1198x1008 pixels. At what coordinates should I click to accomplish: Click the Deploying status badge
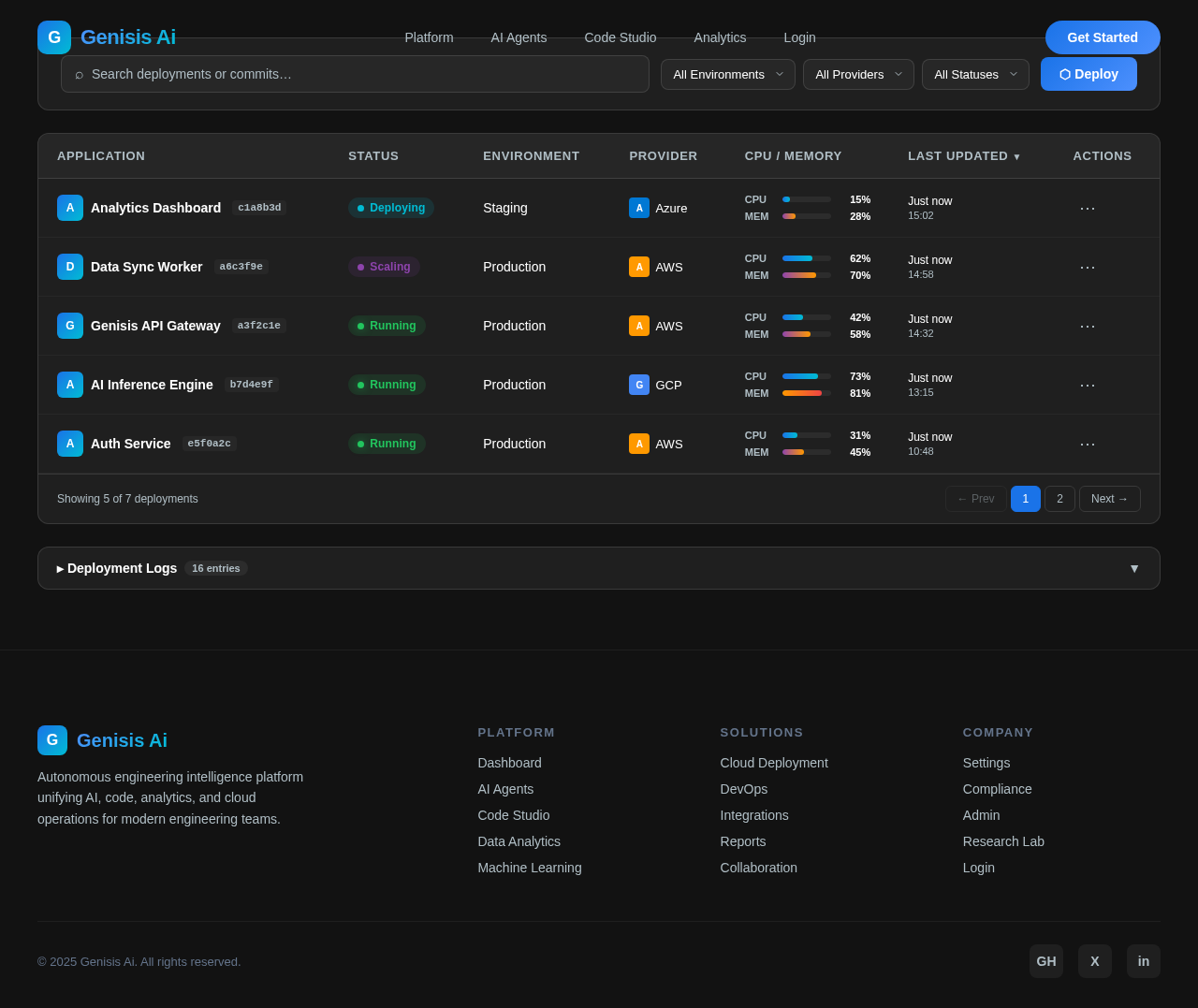391,208
